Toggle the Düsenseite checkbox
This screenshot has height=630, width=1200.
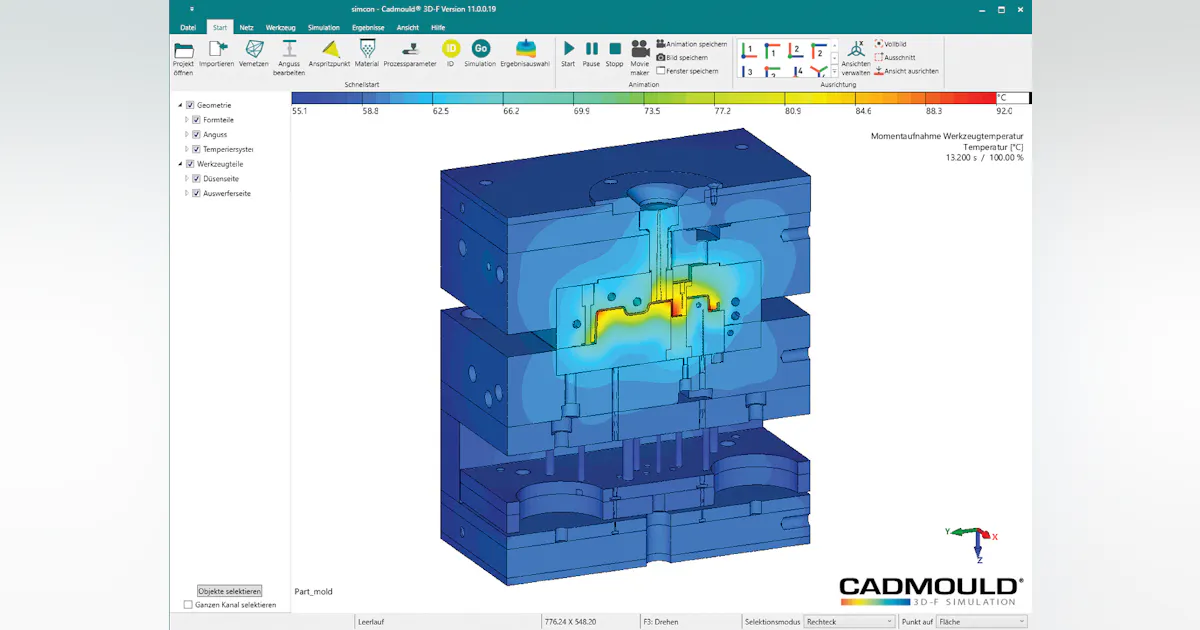[x=196, y=179]
